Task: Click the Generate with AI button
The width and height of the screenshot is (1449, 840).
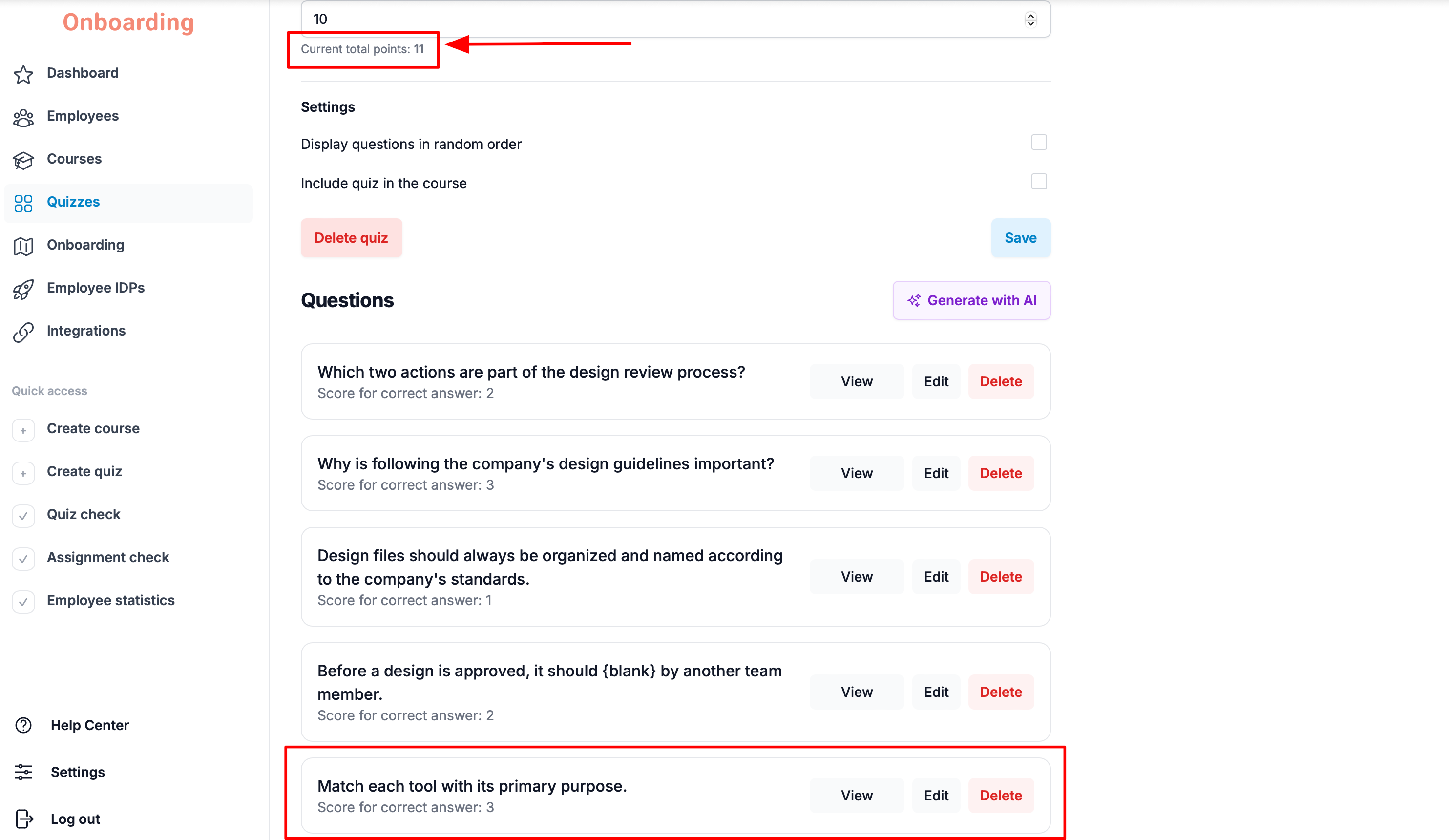Action: (971, 300)
